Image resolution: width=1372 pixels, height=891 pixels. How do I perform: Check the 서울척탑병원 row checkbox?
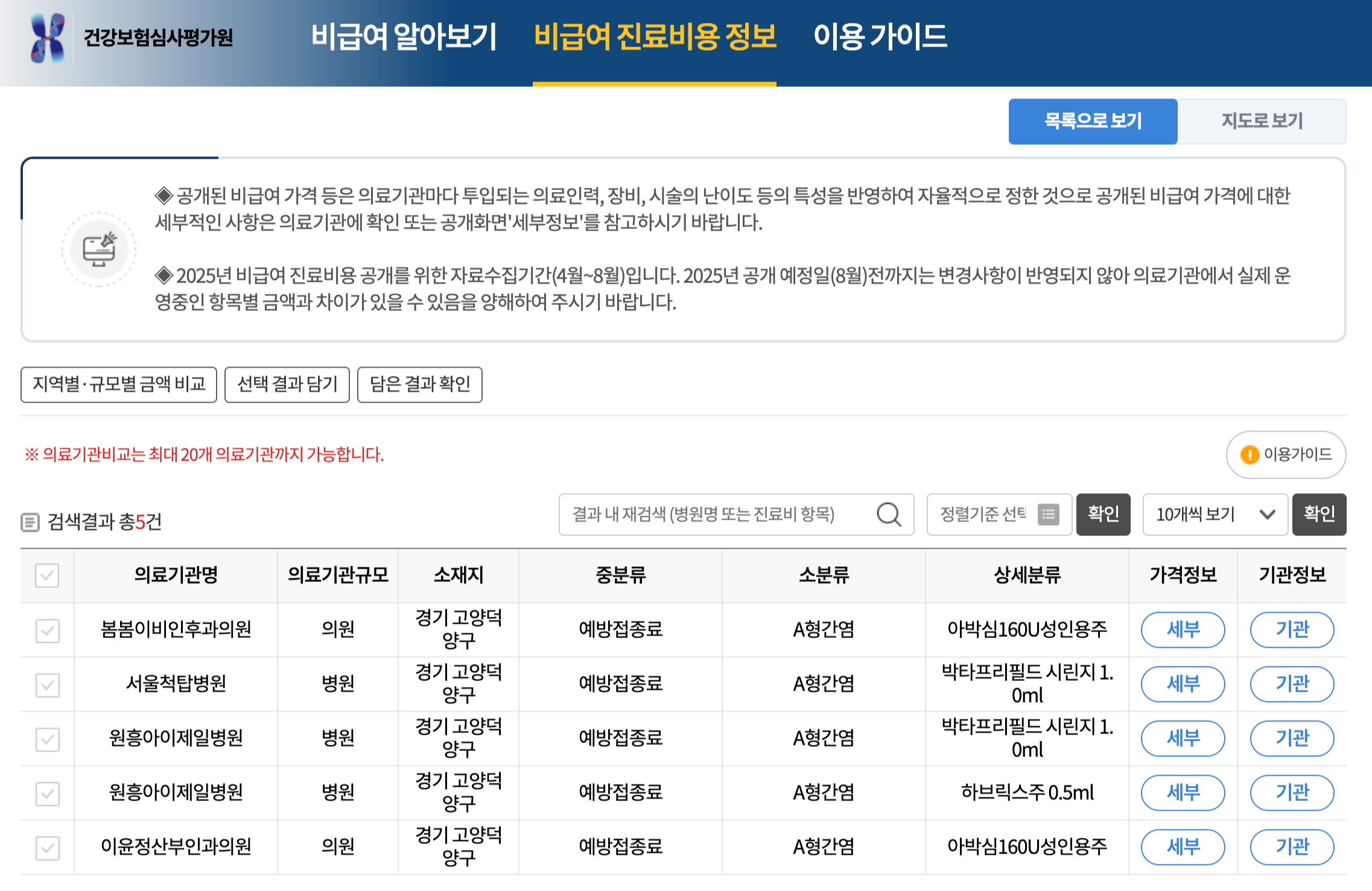47,685
